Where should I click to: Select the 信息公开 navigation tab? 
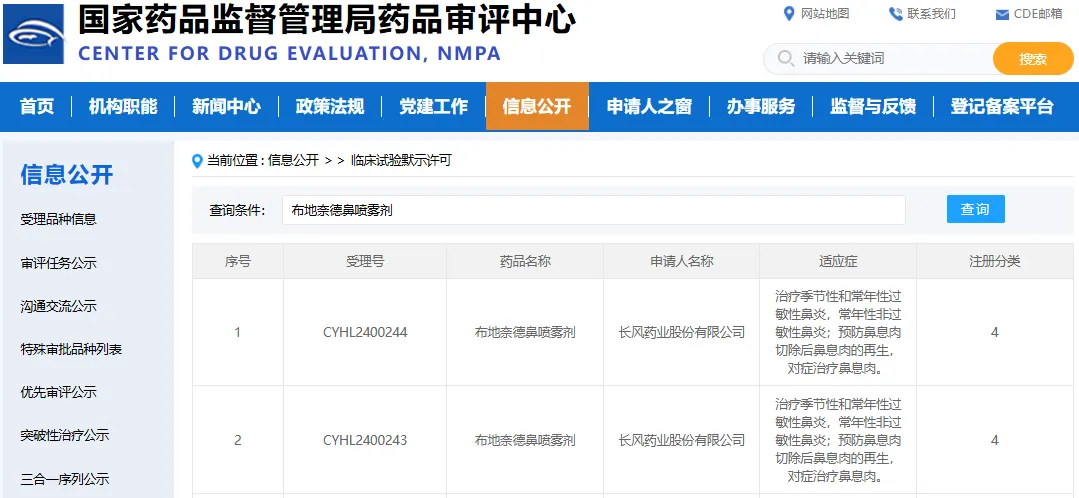coord(537,106)
